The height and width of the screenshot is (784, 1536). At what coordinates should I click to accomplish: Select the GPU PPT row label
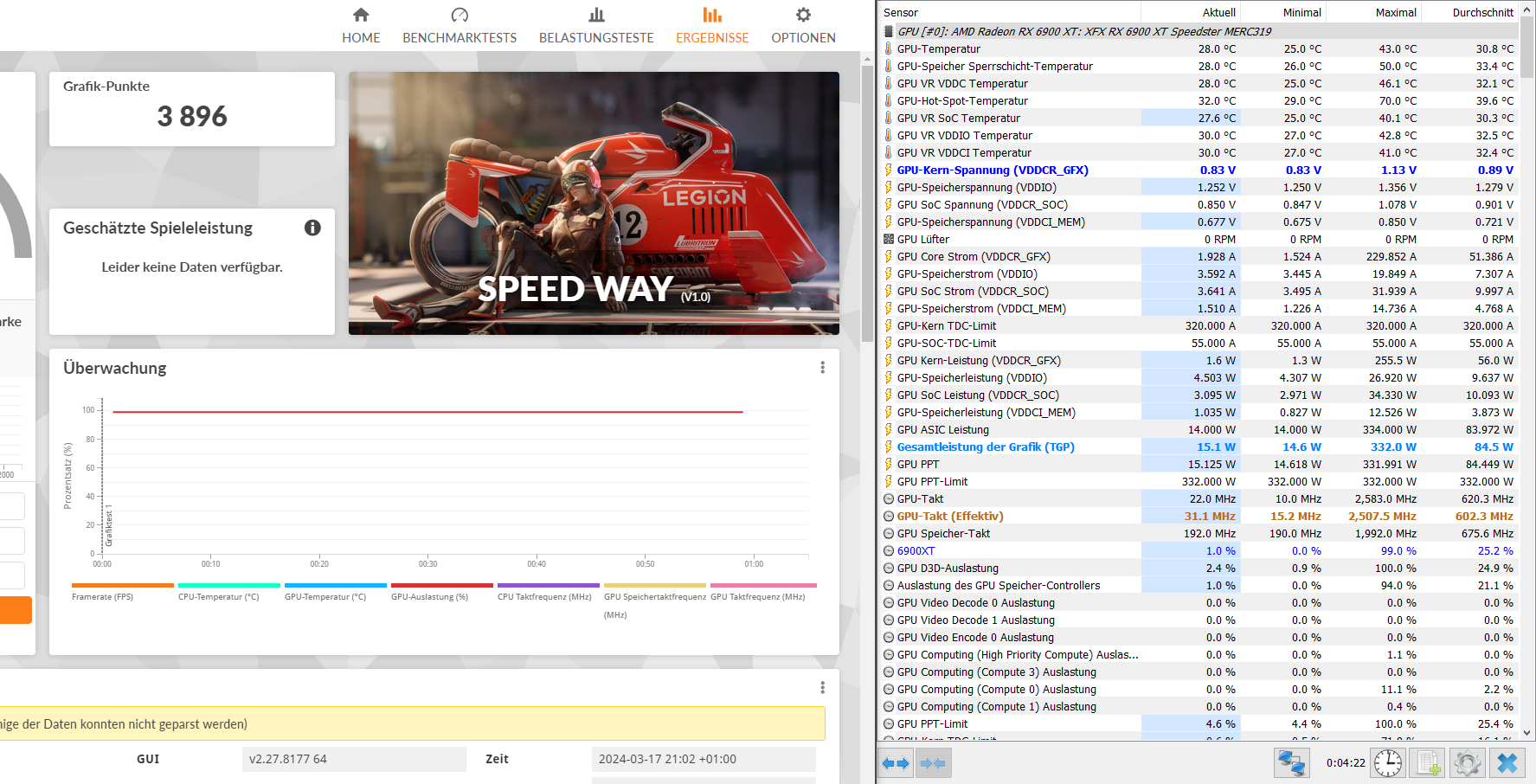(x=918, y=464)
